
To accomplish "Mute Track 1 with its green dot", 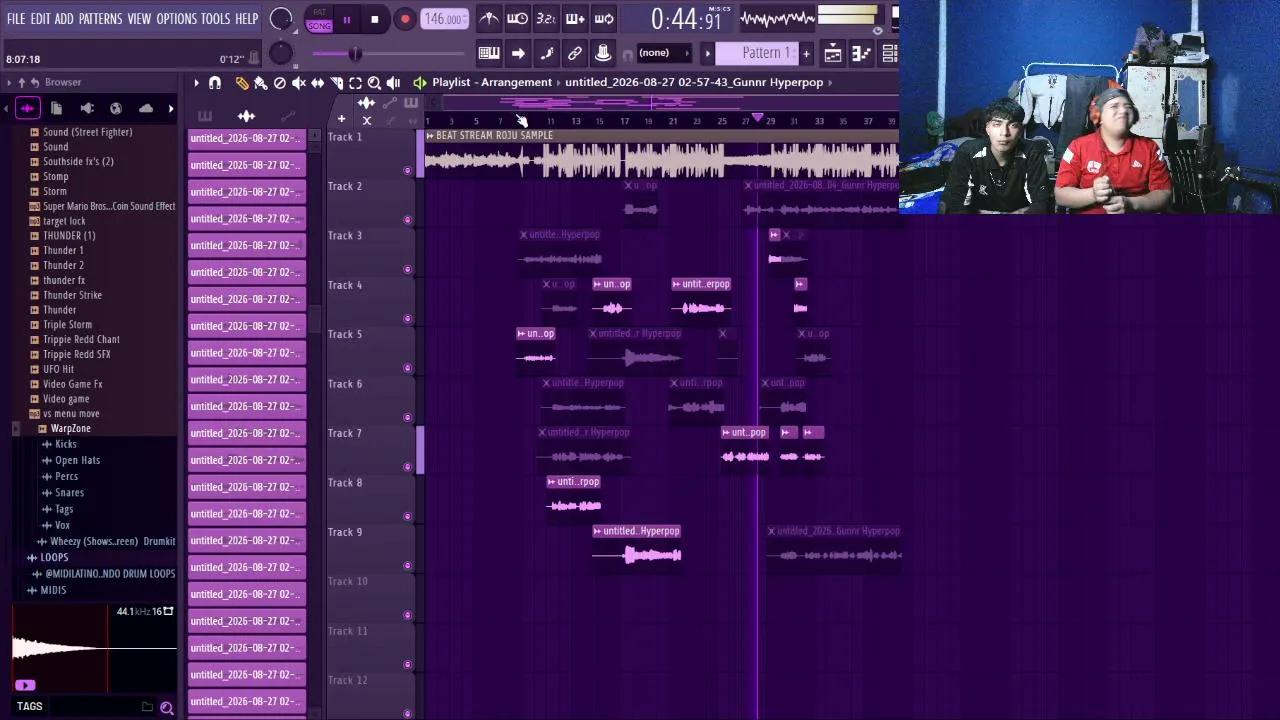I will (407, 171).
